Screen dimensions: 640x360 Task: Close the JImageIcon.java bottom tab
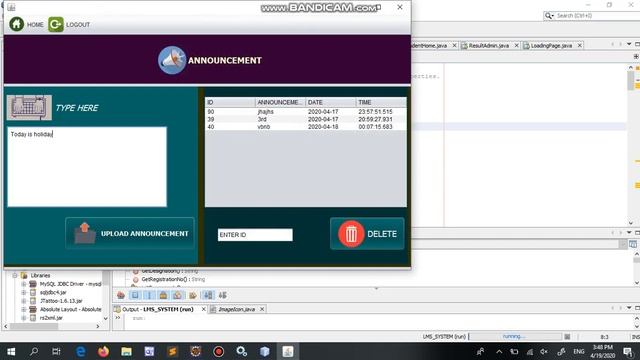(262, 309)
